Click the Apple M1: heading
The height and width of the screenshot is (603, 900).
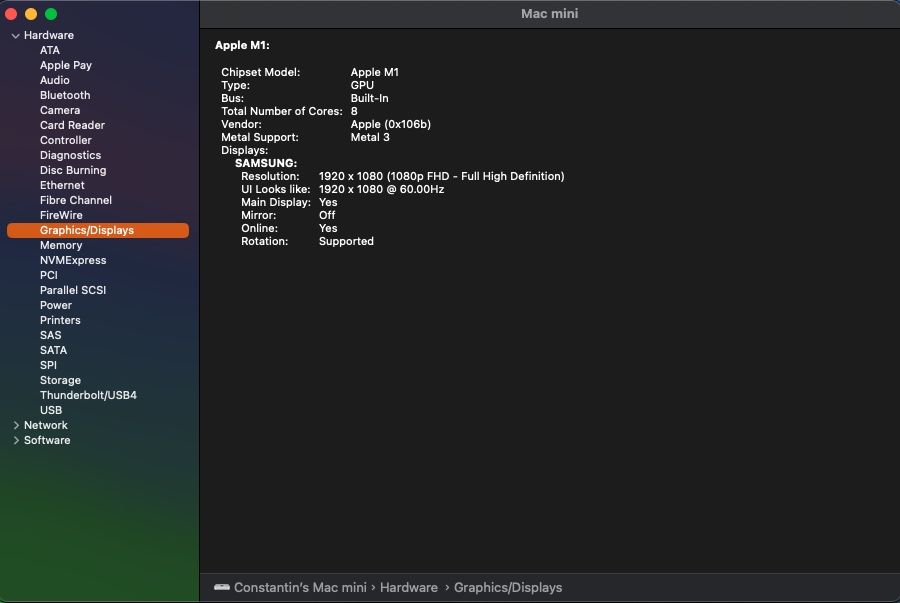[242, 45]
